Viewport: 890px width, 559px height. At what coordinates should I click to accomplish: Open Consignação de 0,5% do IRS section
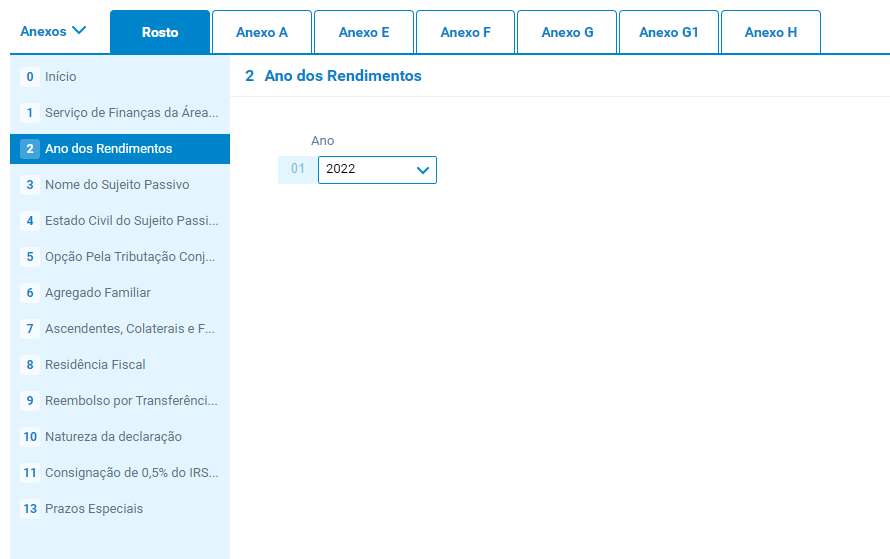(x=120, y=473)
